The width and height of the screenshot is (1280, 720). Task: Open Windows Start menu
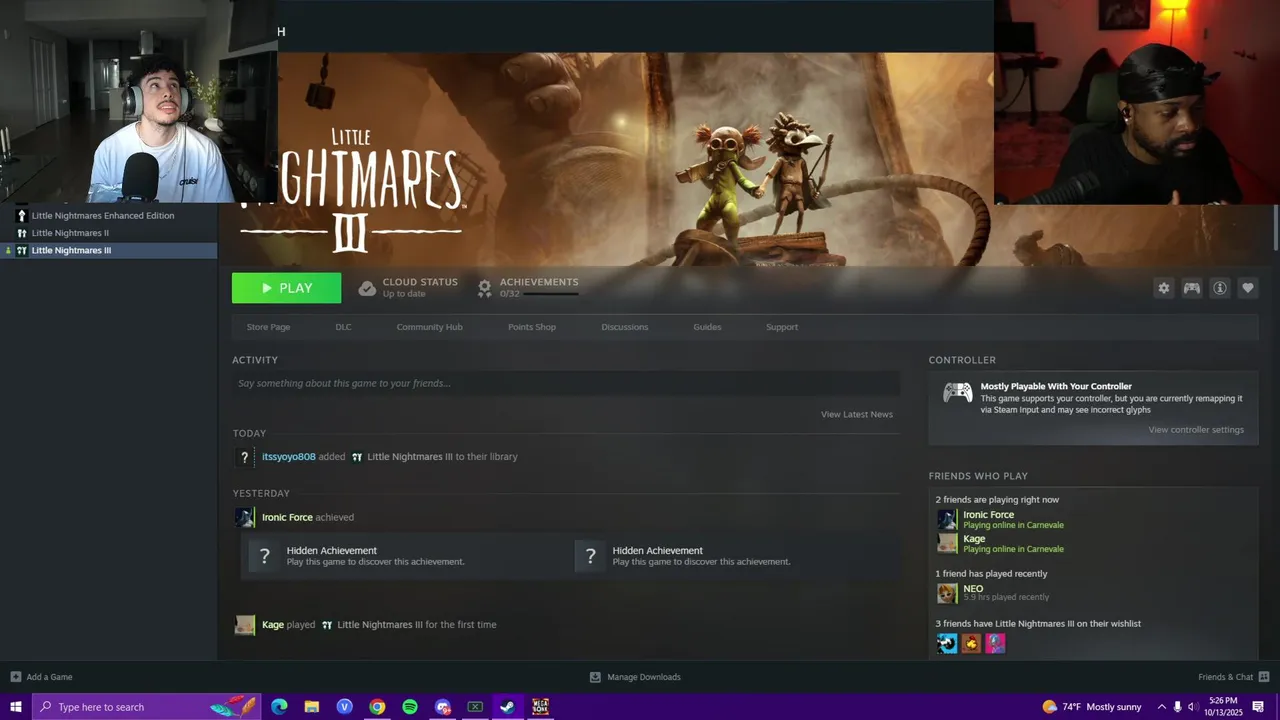[x=16, y=707]
